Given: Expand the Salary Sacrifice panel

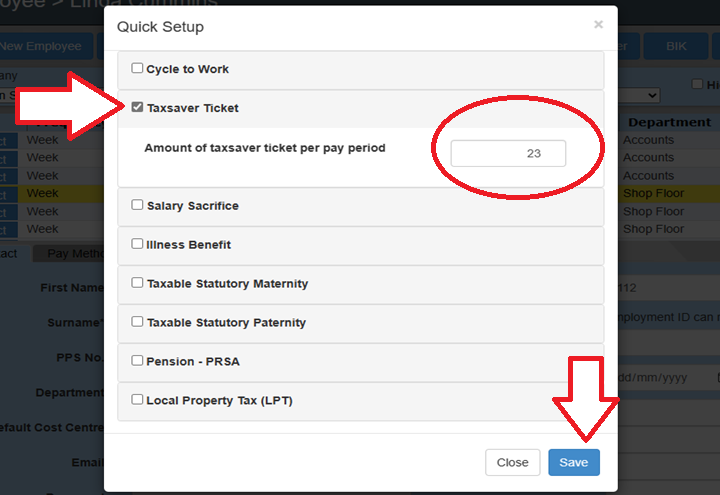Looking at the screenshot, I should point(360,206).
